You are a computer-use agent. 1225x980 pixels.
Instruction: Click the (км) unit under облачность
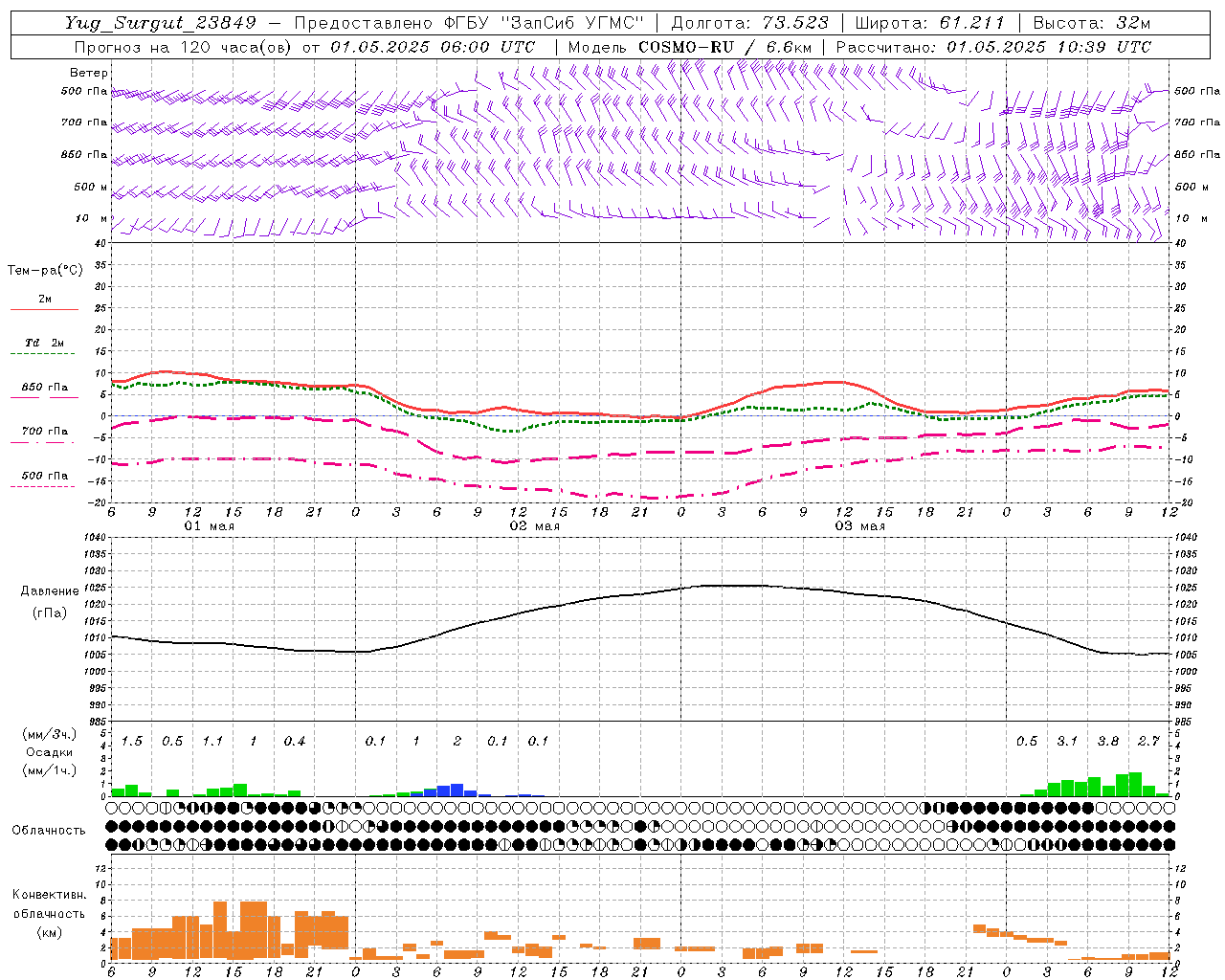coord(49,932)
